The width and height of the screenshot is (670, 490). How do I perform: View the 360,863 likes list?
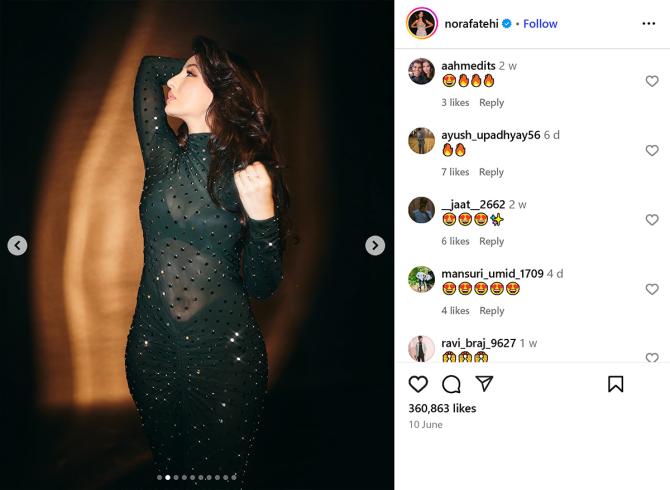(x=442, y=408)
